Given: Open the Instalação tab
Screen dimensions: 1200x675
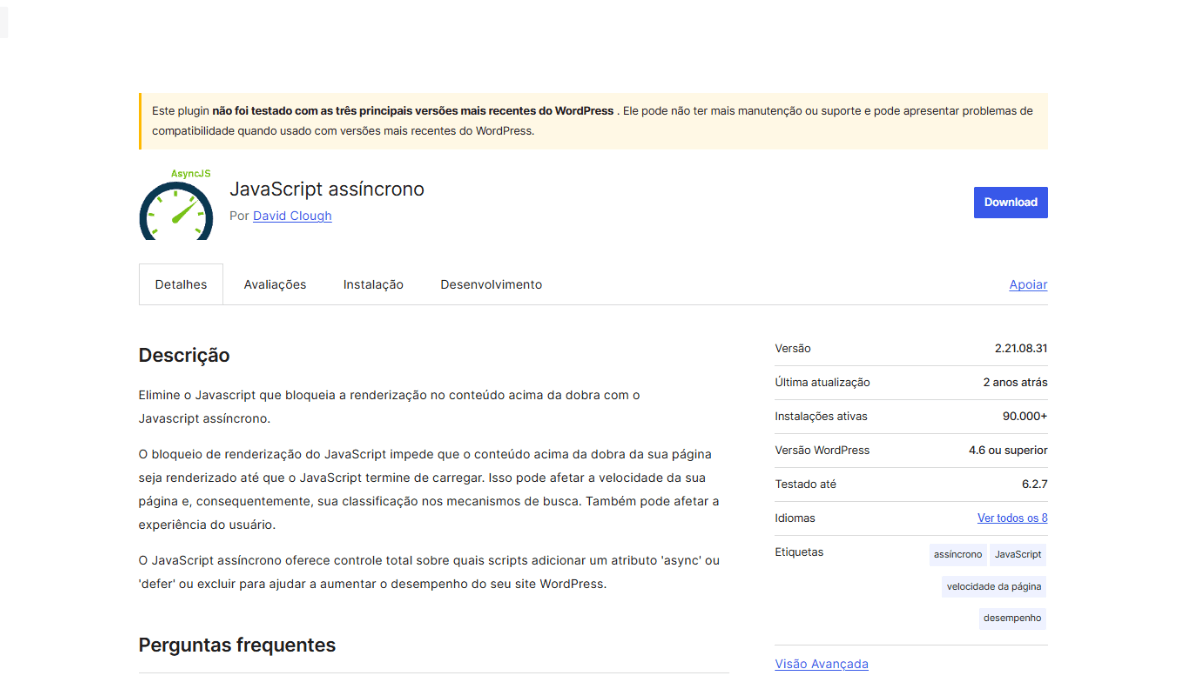Looking at the screenshot, I should 373,285.
